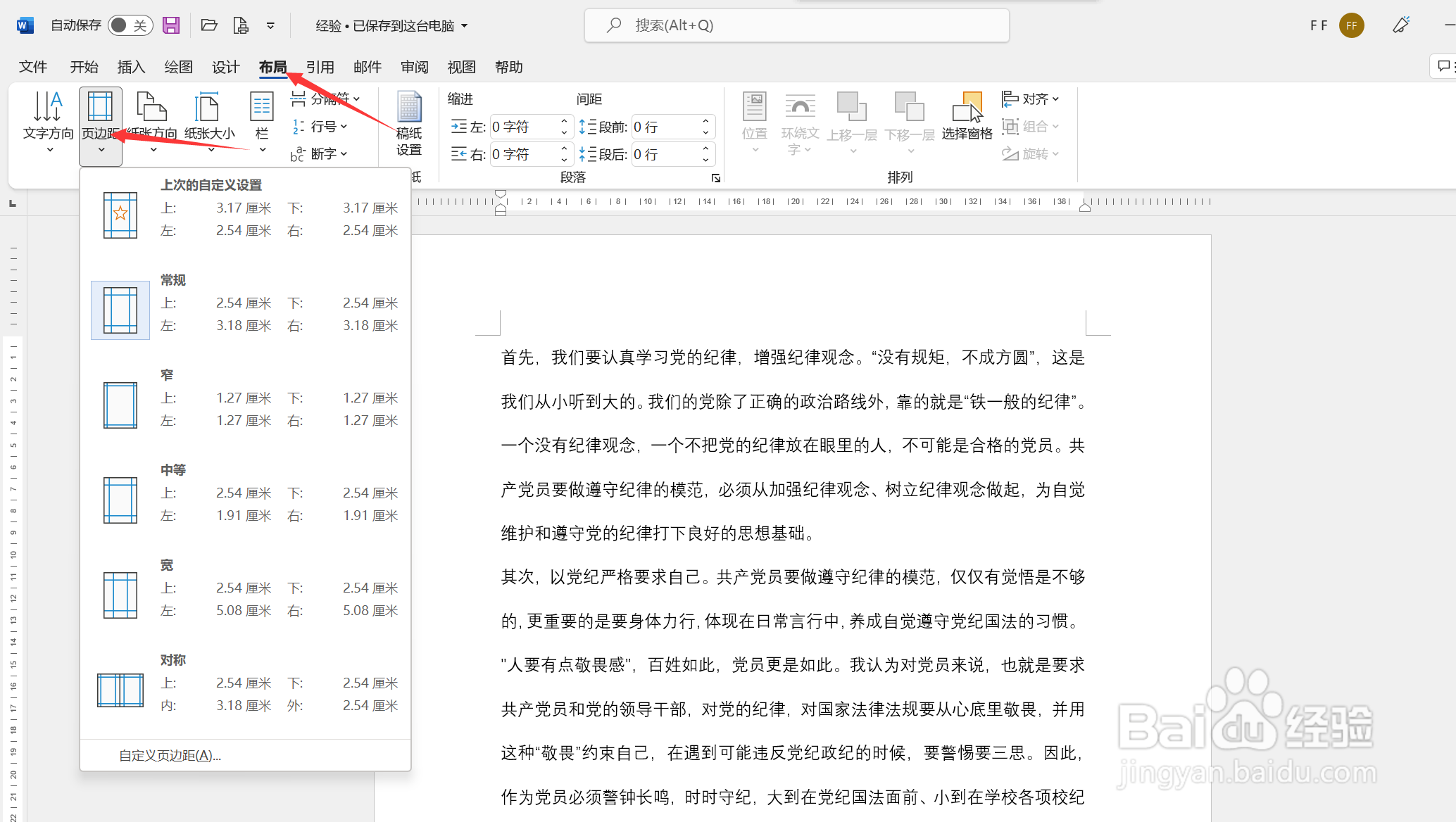Select the 常规 normal margin preset
The width and height of the screenshot is (1456, 822).
pyautogui.click(x=245, y=309)
